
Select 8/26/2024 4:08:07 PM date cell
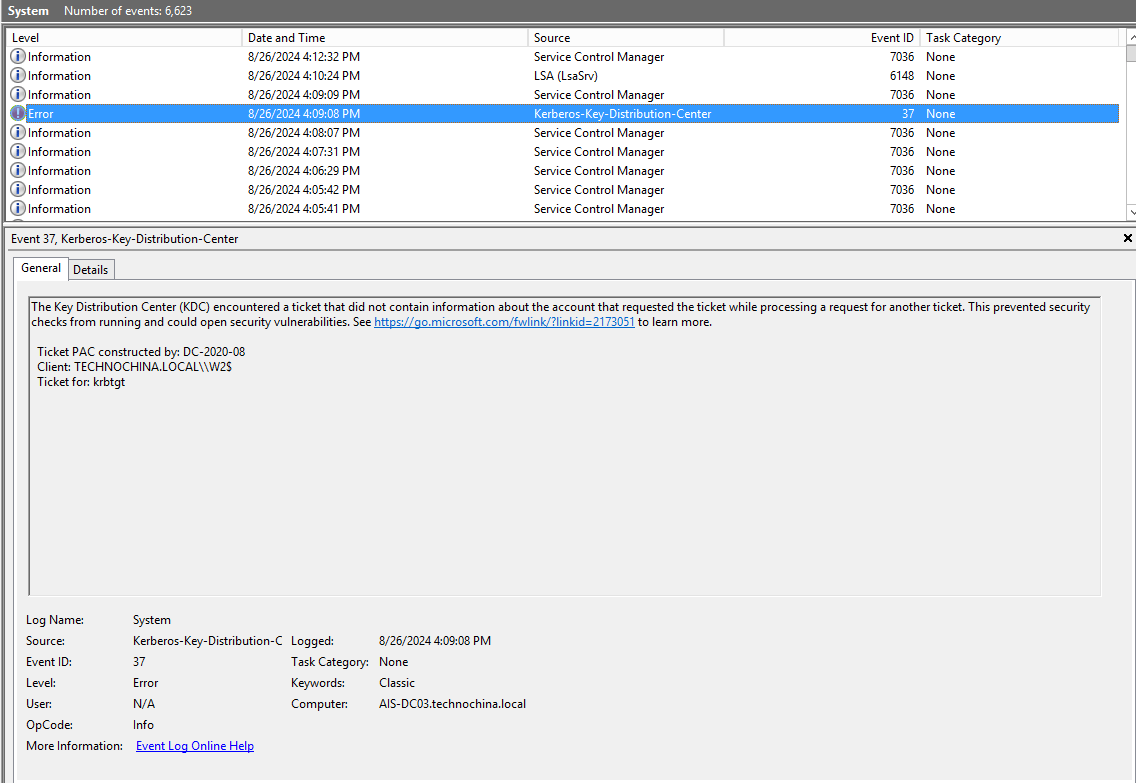(304, 133)
